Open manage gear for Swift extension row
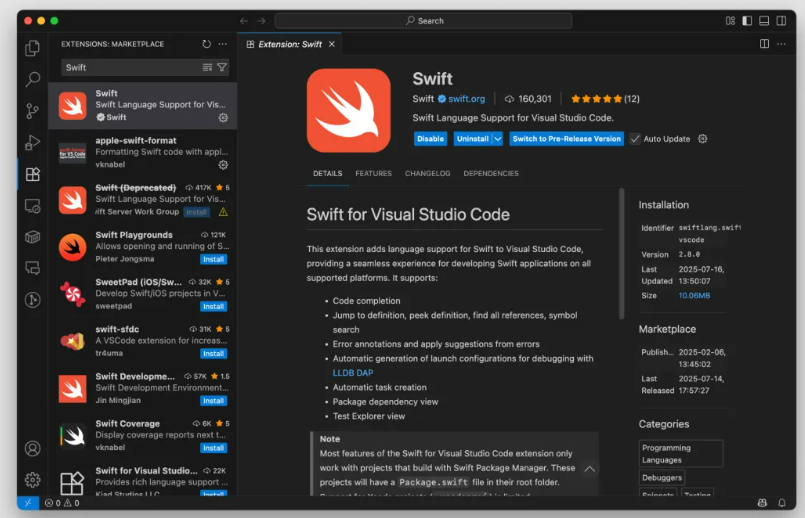The width and height of the screenshot is (805, 518). [223, 118]
